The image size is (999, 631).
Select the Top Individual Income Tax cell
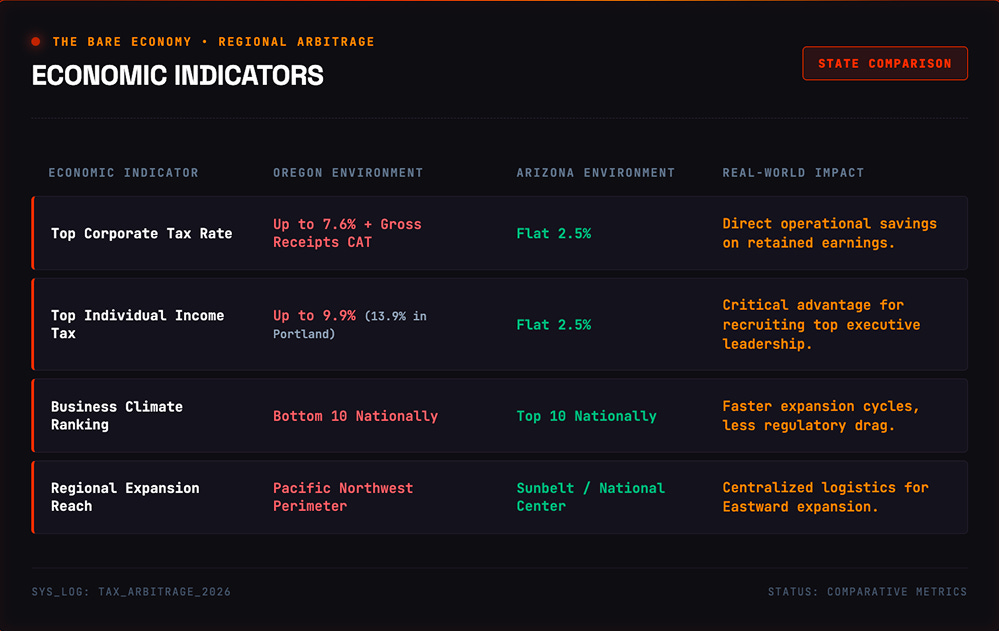tap(138, 324)
